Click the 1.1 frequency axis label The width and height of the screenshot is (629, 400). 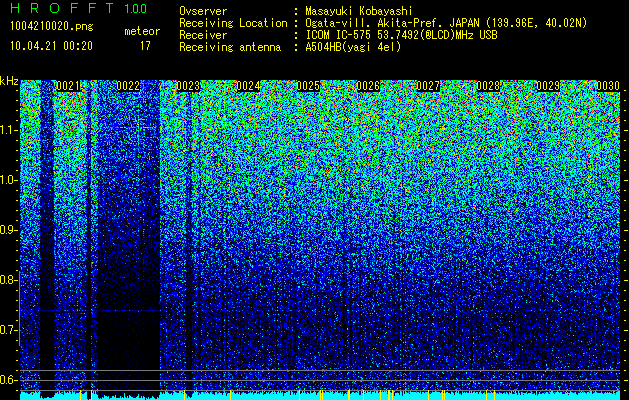point(8,130)
